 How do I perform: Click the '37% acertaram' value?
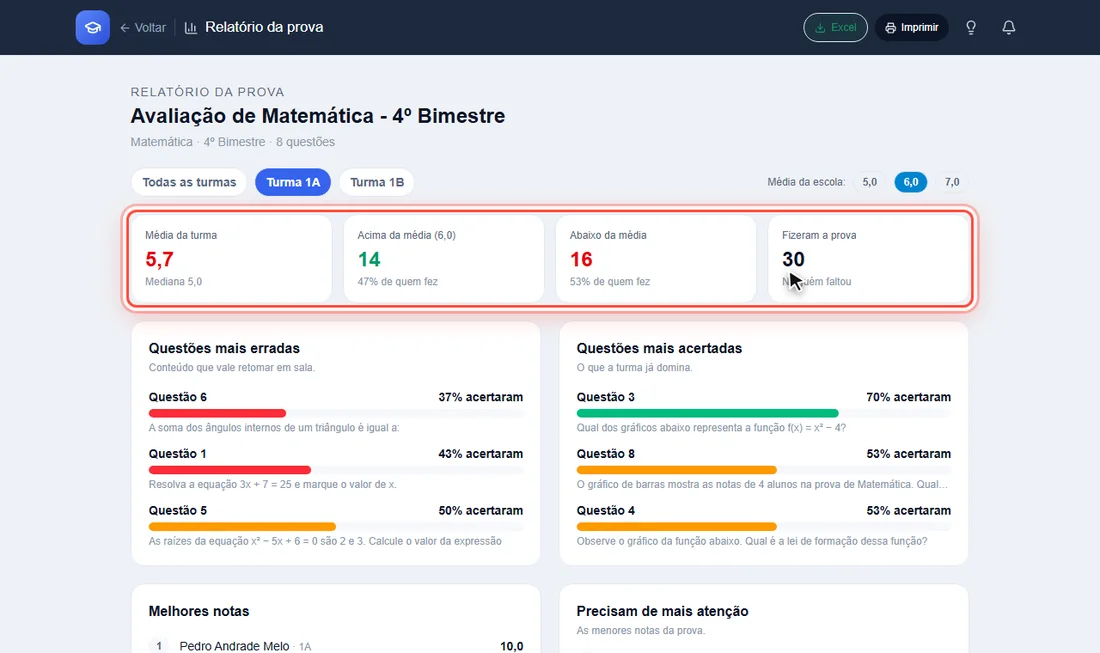pyautogui.click(x=481, y=397)
